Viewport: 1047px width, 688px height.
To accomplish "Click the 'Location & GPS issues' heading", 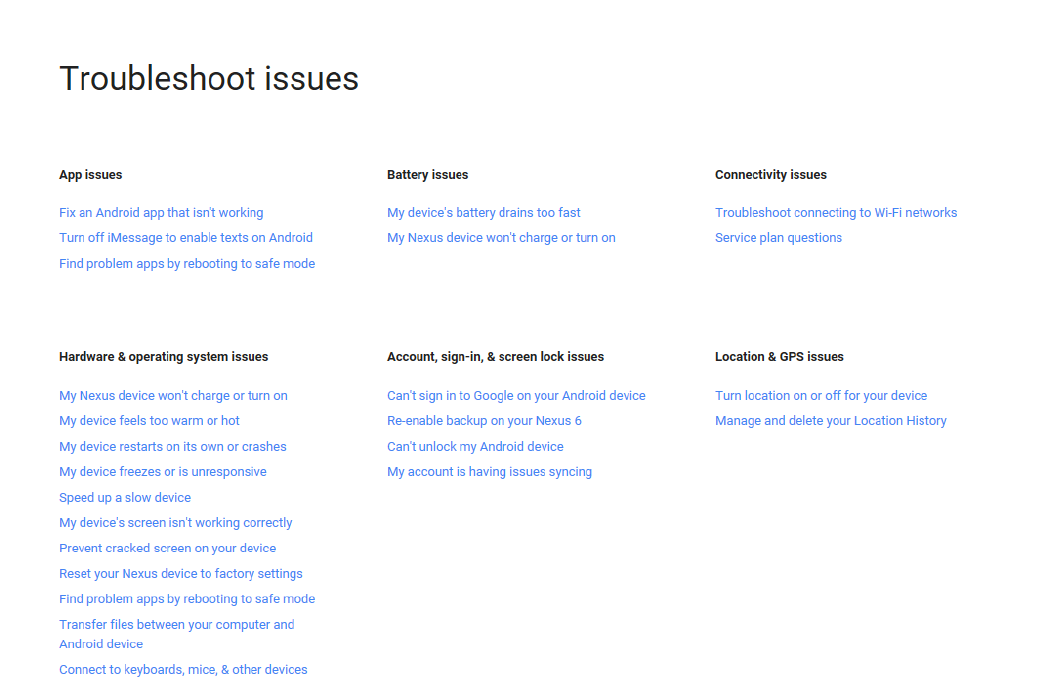I will (x=779, y=357).
